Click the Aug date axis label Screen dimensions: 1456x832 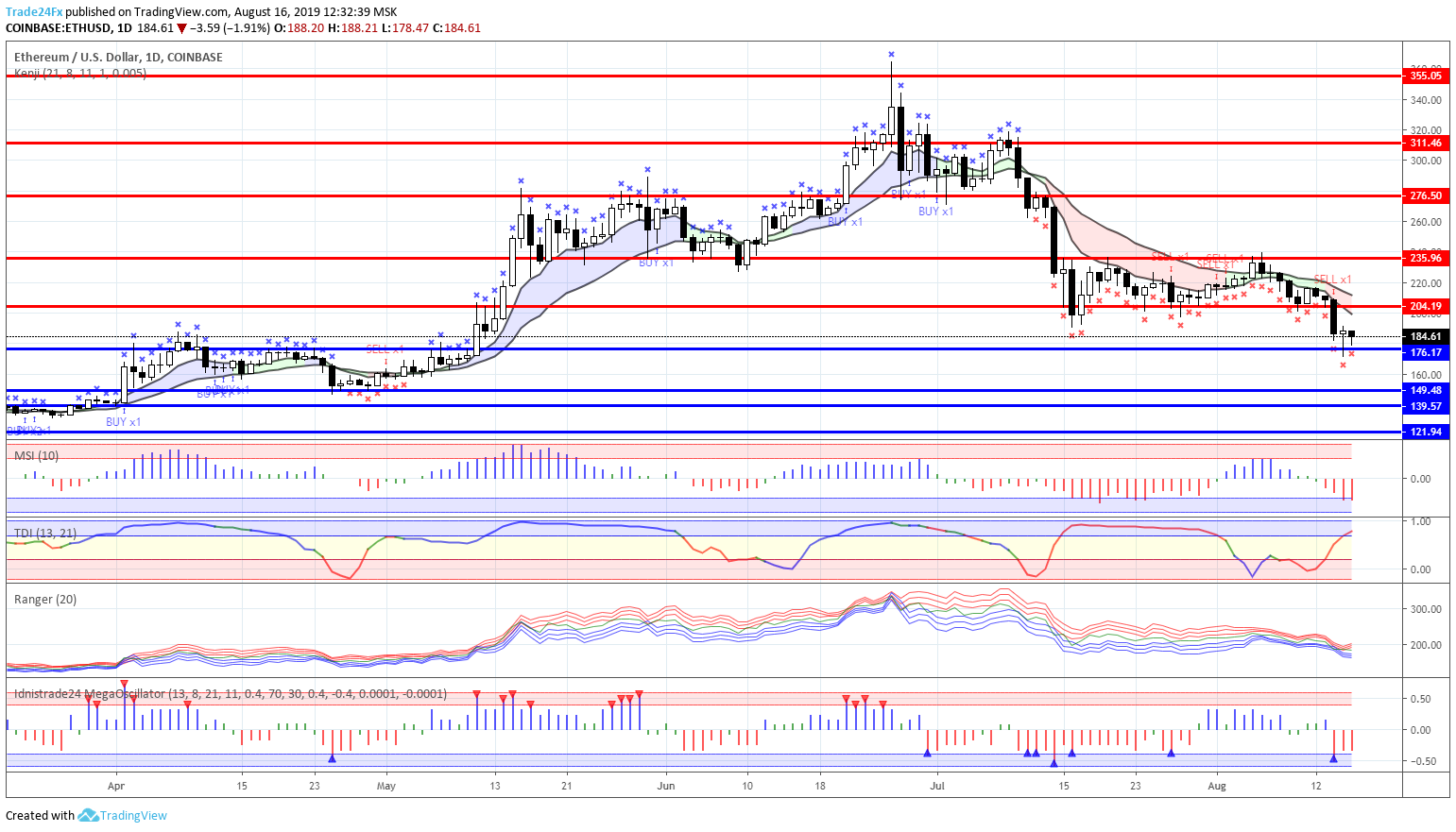1217,785
